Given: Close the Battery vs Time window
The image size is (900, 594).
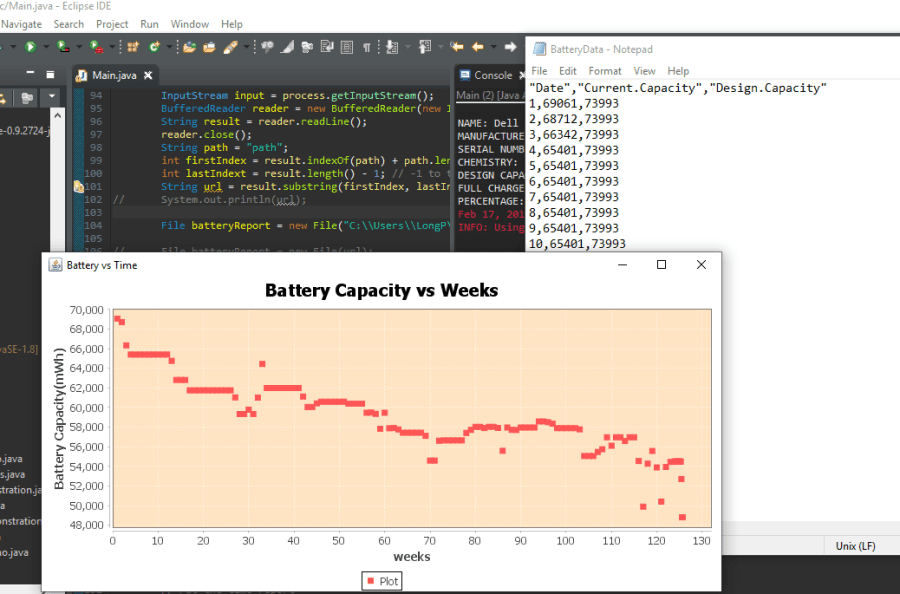Looking at the screenshot, I should 701,264.
